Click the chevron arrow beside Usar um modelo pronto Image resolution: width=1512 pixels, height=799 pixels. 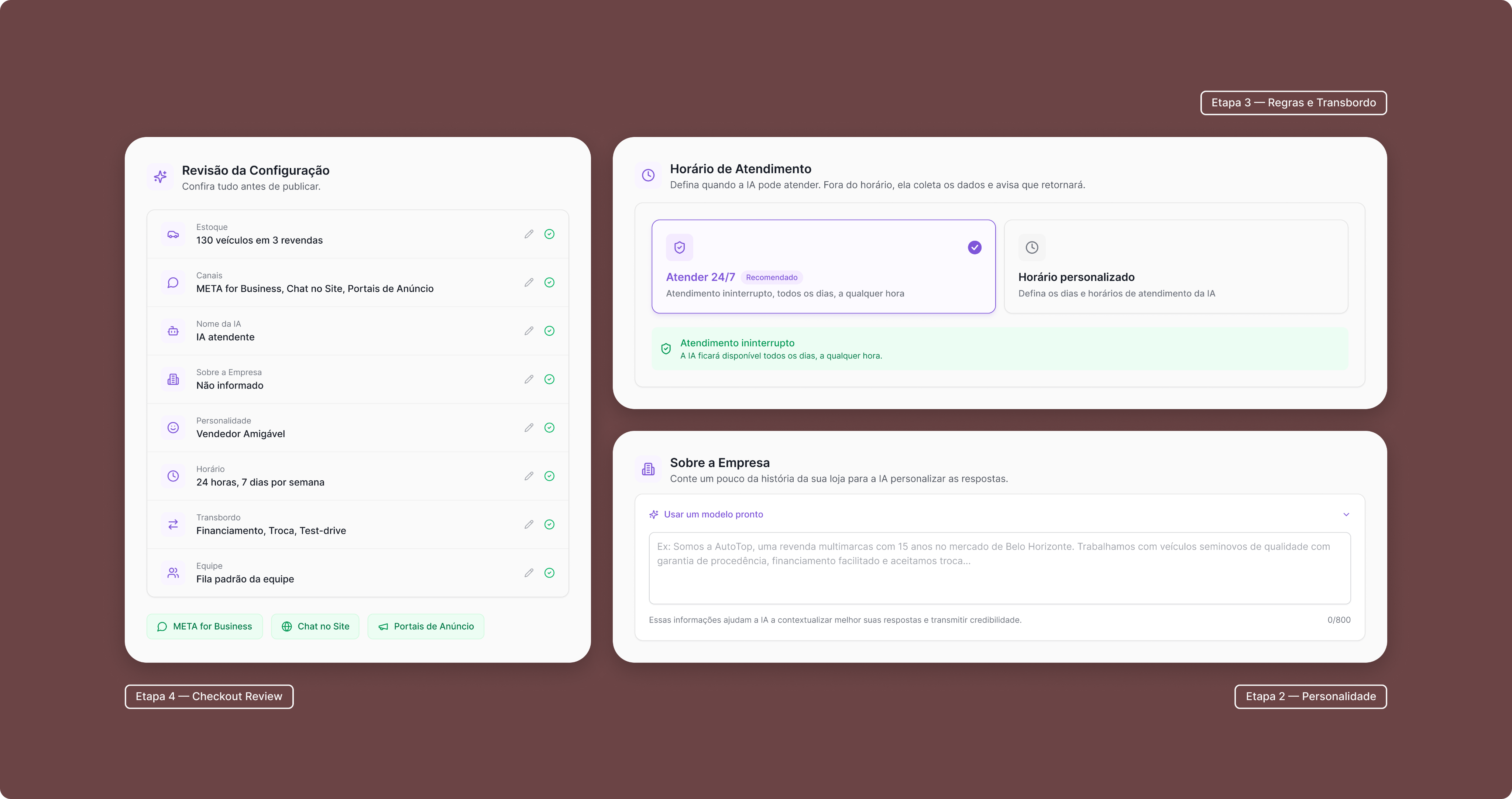1346,515
